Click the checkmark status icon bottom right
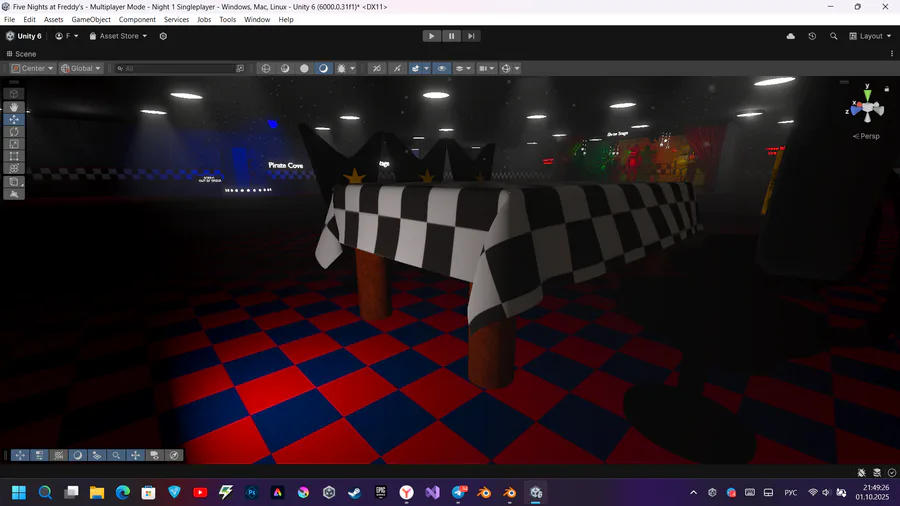The width and height of the screenshot is (900, 506). [891, 473]
